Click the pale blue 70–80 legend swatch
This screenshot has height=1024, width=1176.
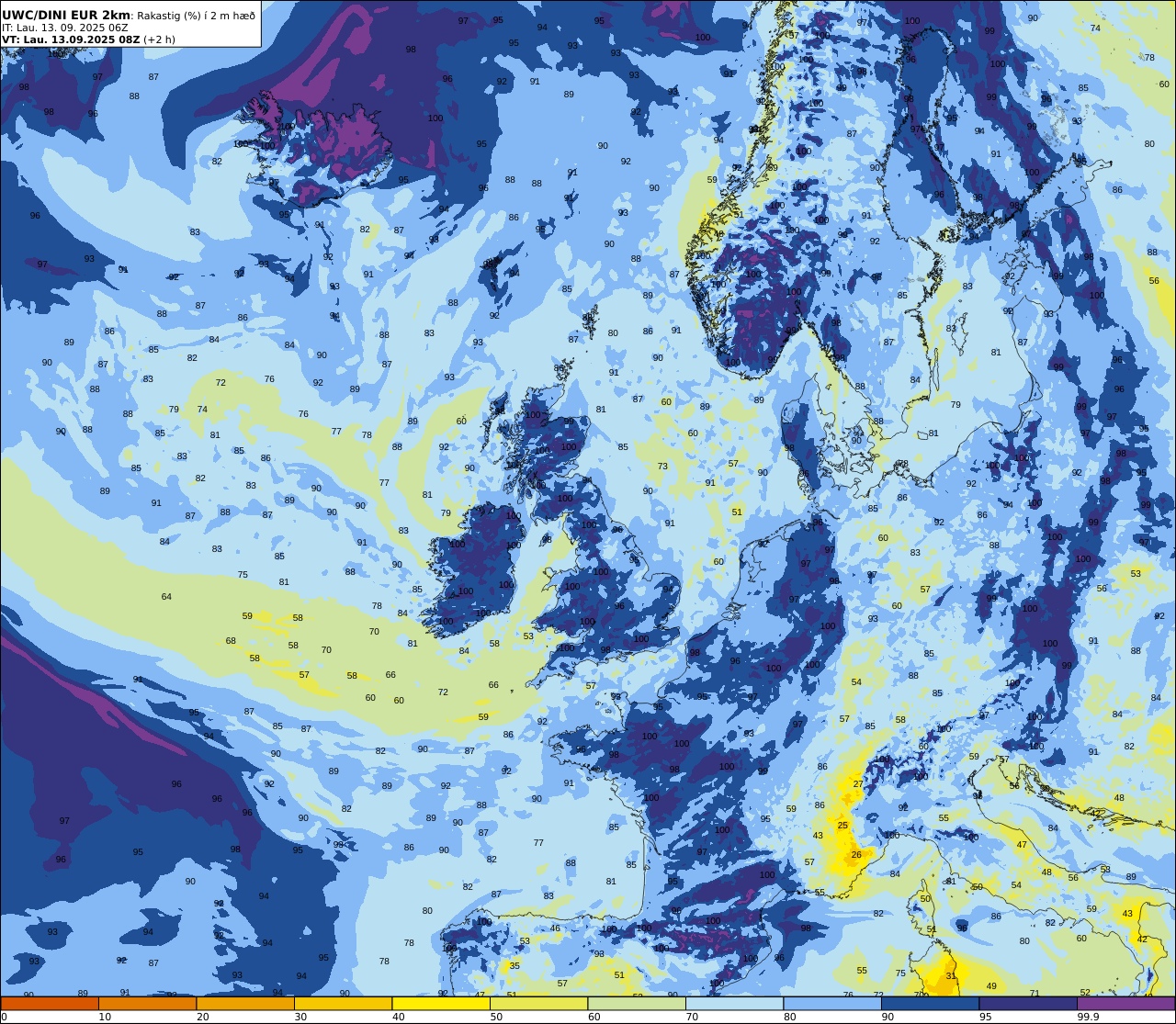point(734,1003)
